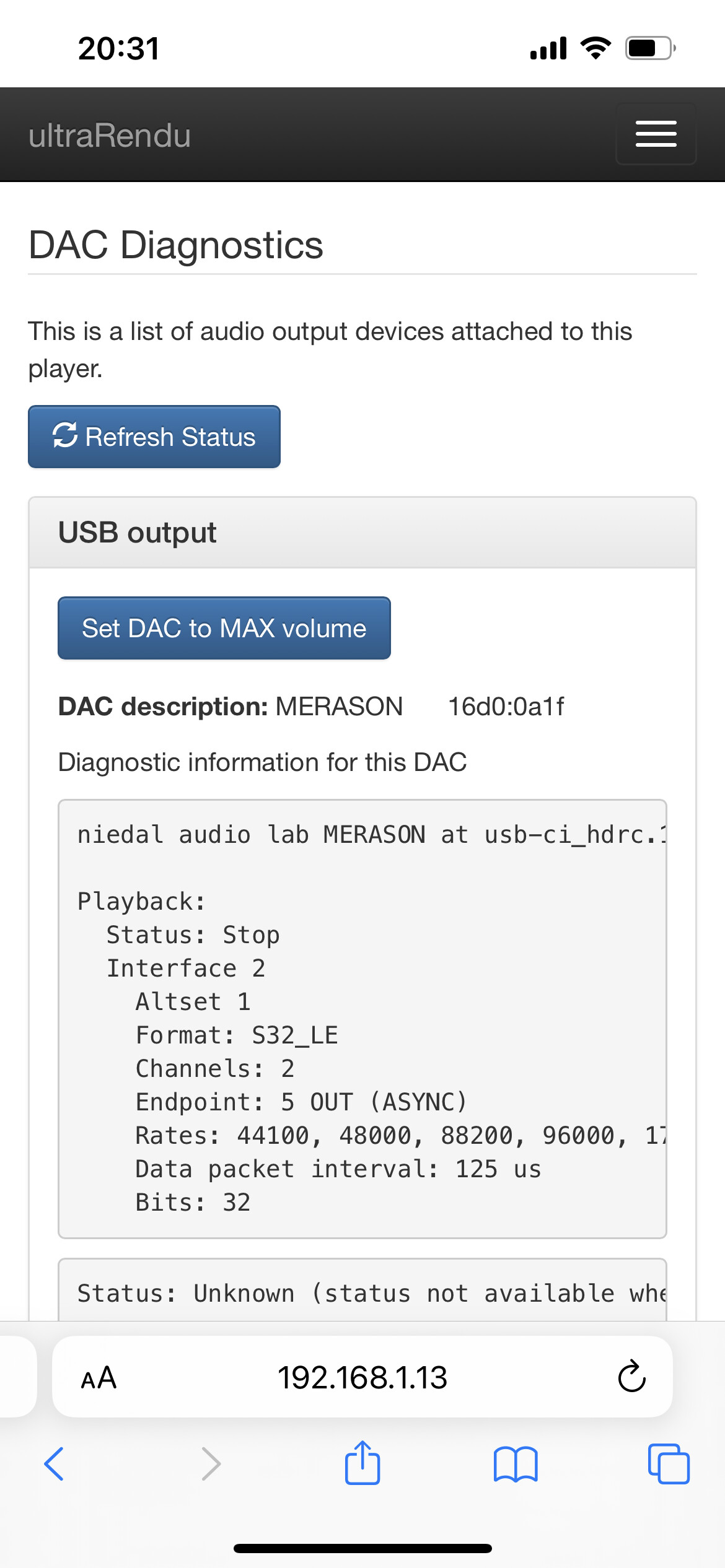The width and height of the screenshot is (725, 1568).
Task: Tap the Playback diagnostic information text block
Action: pyautogui.click(x=362, y=1019)
